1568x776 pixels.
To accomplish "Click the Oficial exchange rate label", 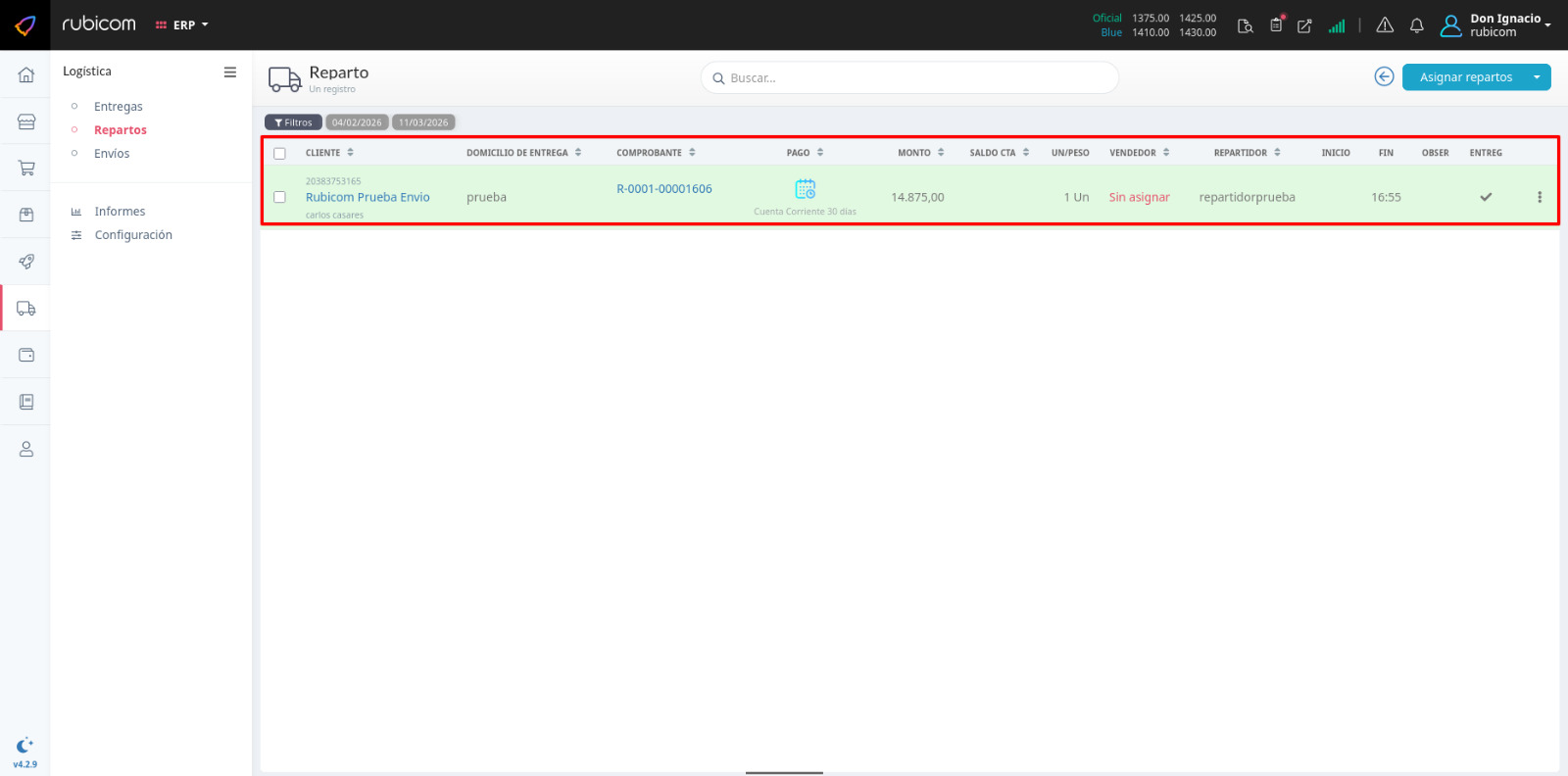I will point(1107,19).
